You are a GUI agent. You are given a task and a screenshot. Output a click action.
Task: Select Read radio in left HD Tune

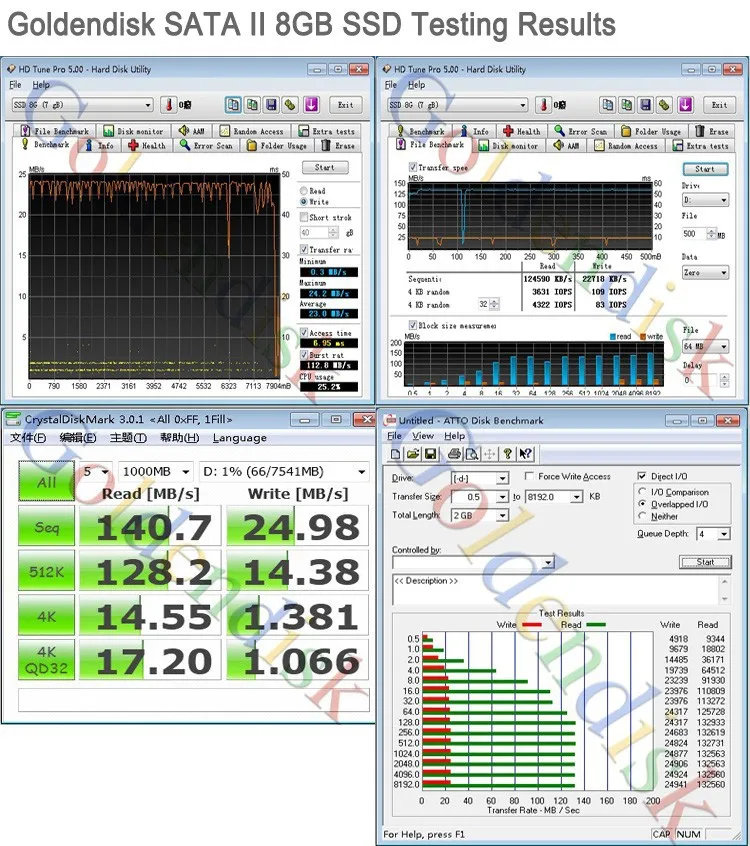click(304, 191)
